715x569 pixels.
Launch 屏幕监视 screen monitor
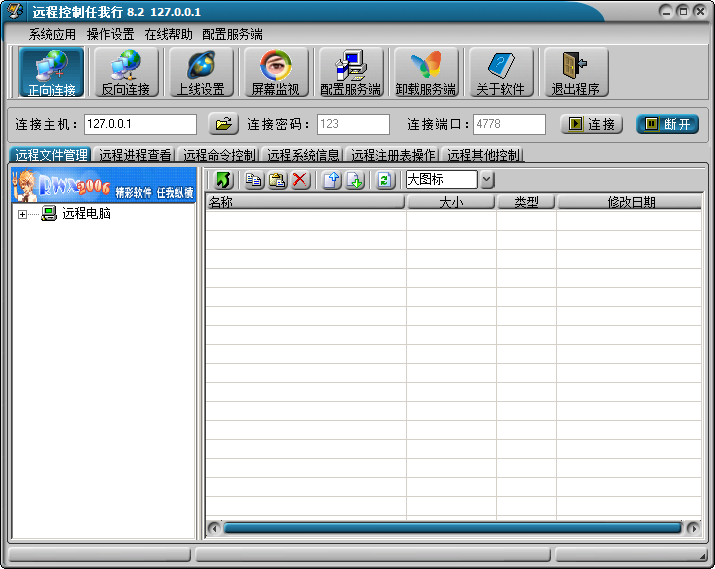pos(275,73)
